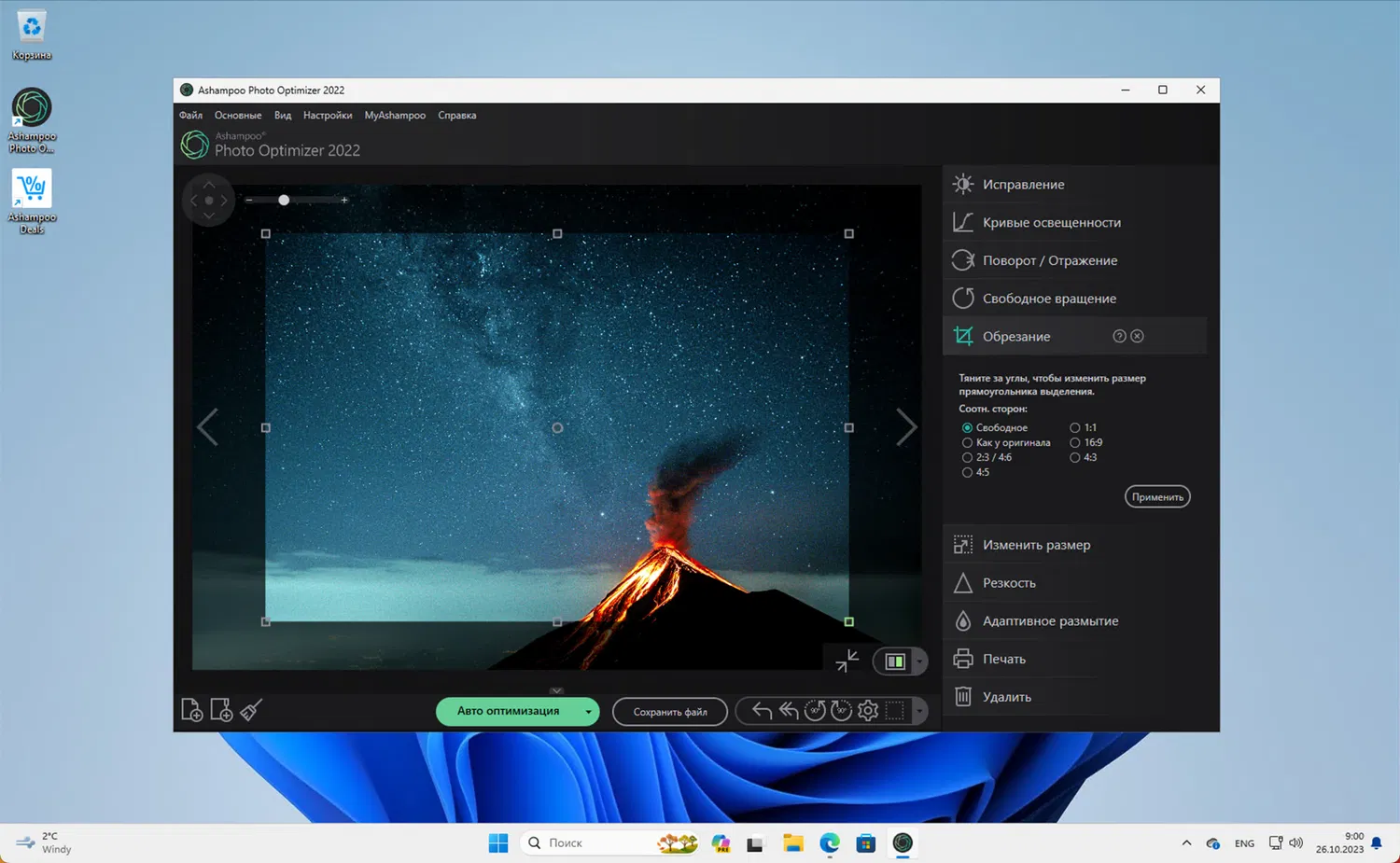
Task: Click the Сохранить файл button
Action: pyautogui.click(x=670, y=712)
